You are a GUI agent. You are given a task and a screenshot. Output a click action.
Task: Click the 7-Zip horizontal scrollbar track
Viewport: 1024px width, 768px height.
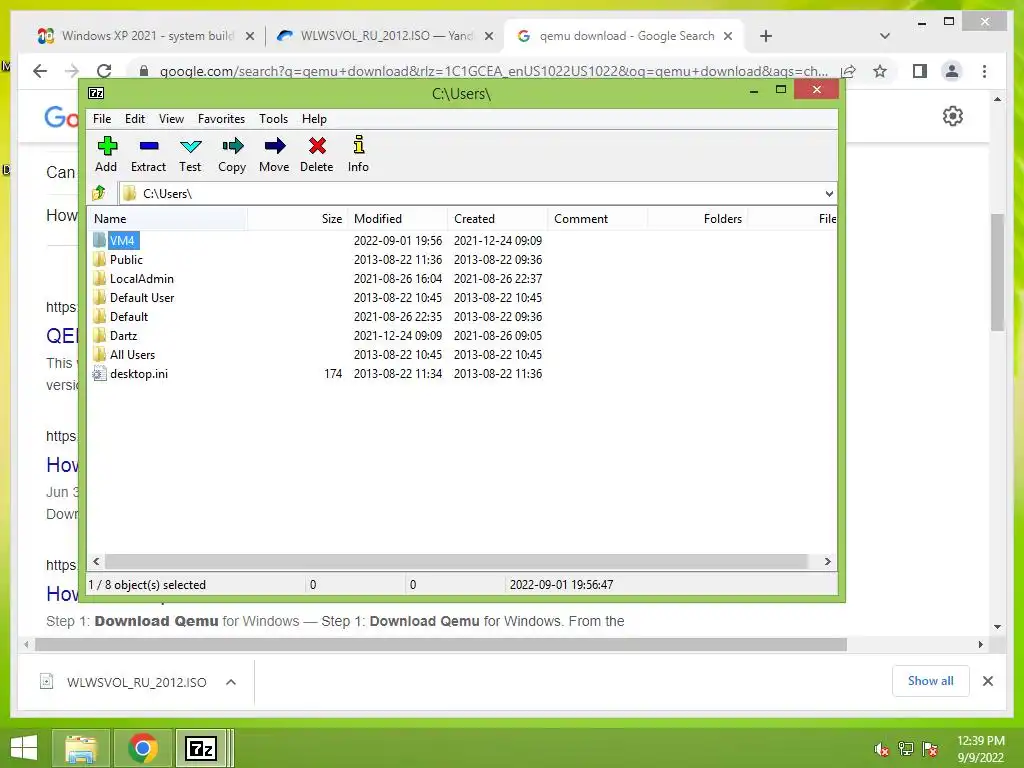(456, 562)
